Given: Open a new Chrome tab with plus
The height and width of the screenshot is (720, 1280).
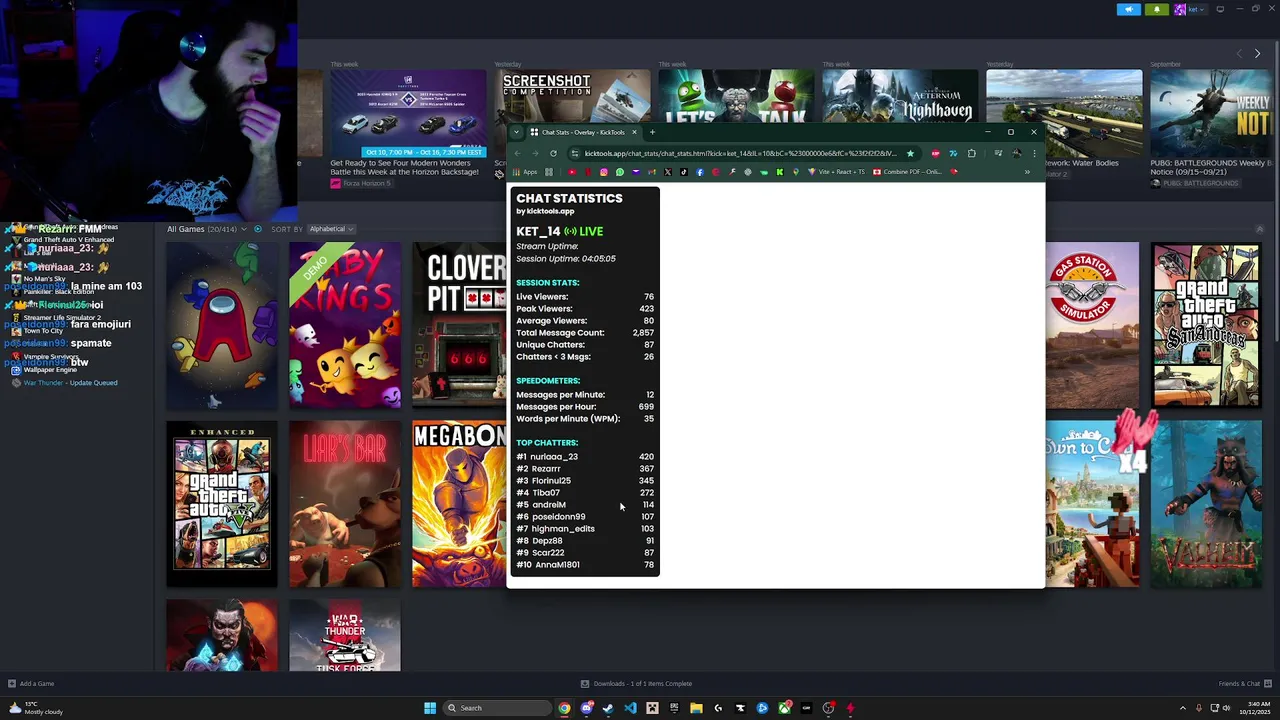Looking at the screenshot, I should [652, 132].
